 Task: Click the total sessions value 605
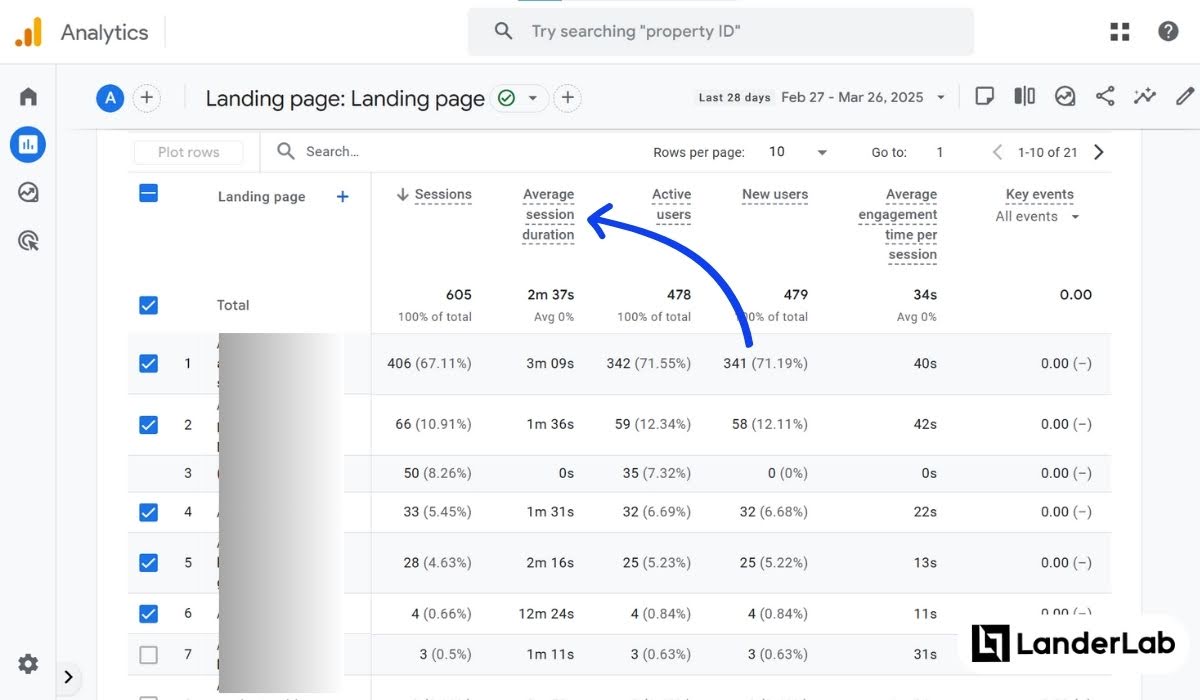click(x=459, y=295)
